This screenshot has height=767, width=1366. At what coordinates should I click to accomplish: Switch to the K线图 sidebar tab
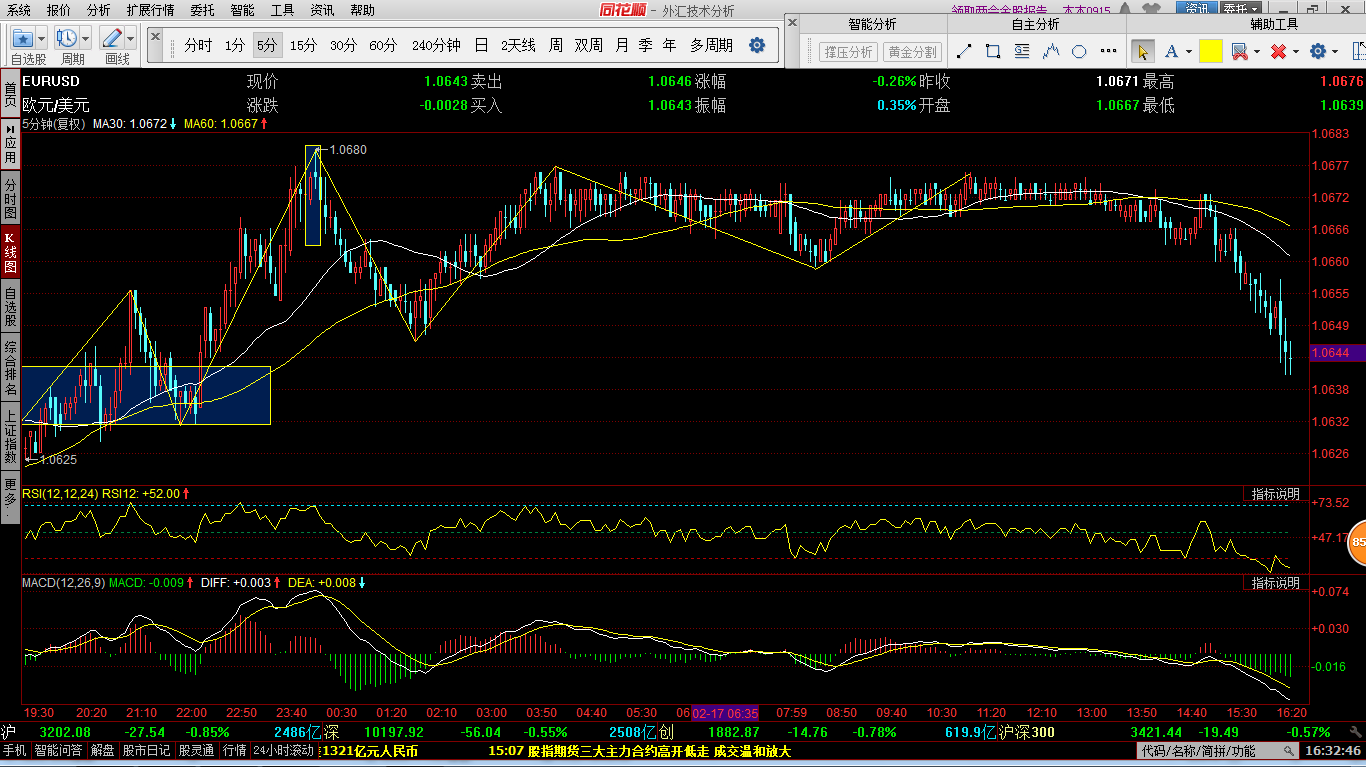point(10,252)
